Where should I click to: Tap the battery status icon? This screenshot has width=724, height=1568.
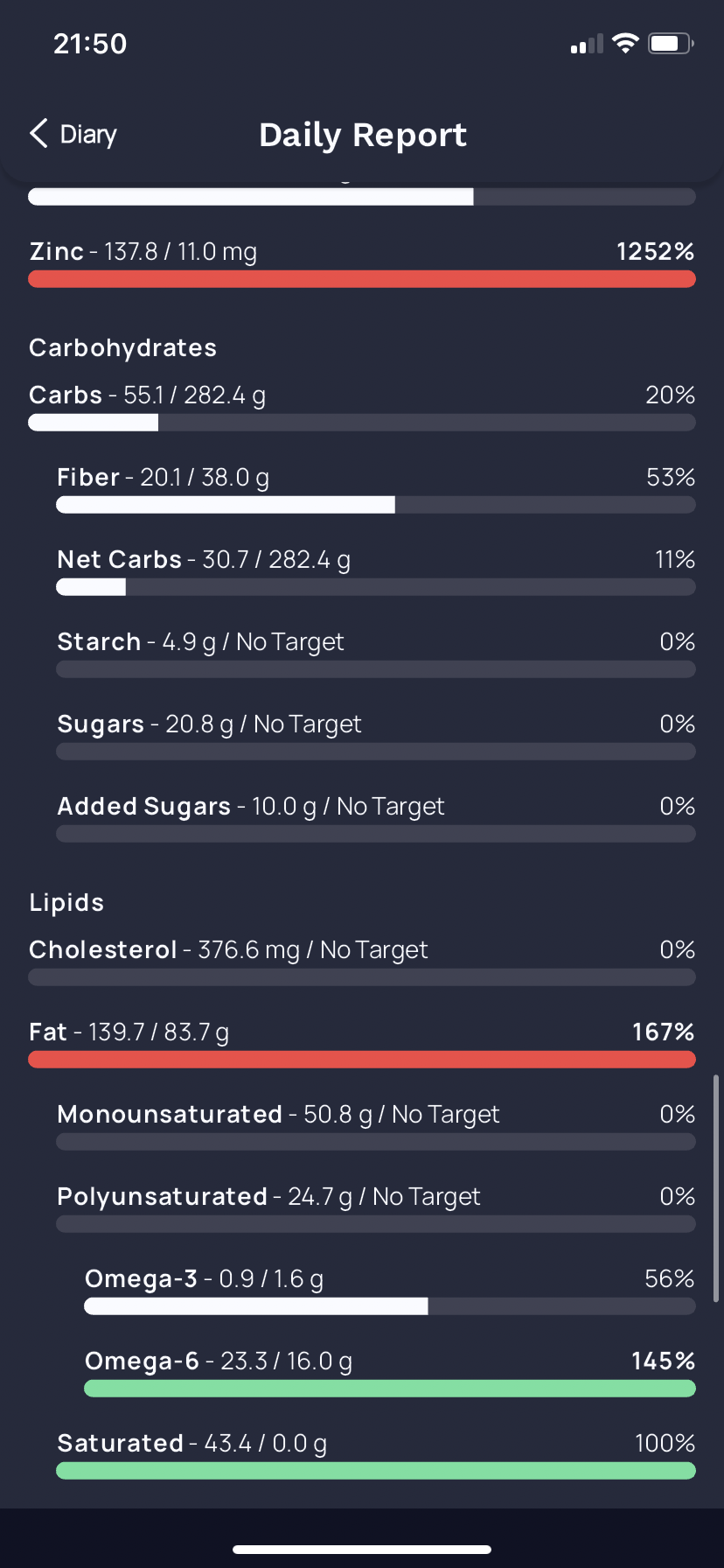671,44
